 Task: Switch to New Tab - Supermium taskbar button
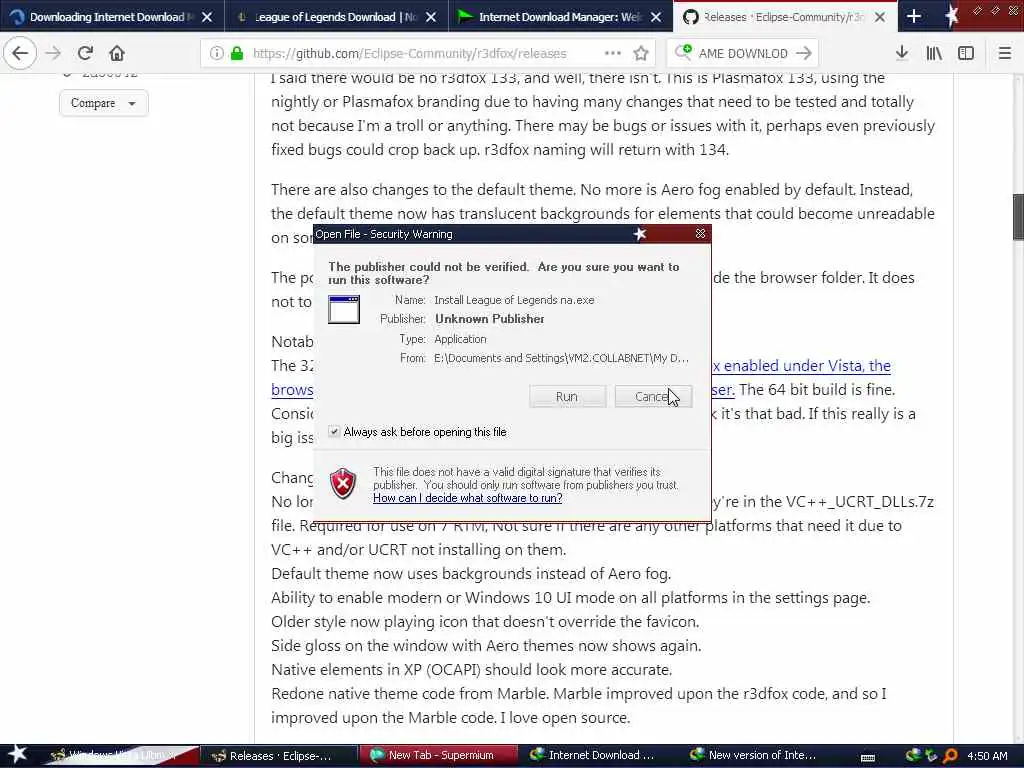tap(438, 755)
